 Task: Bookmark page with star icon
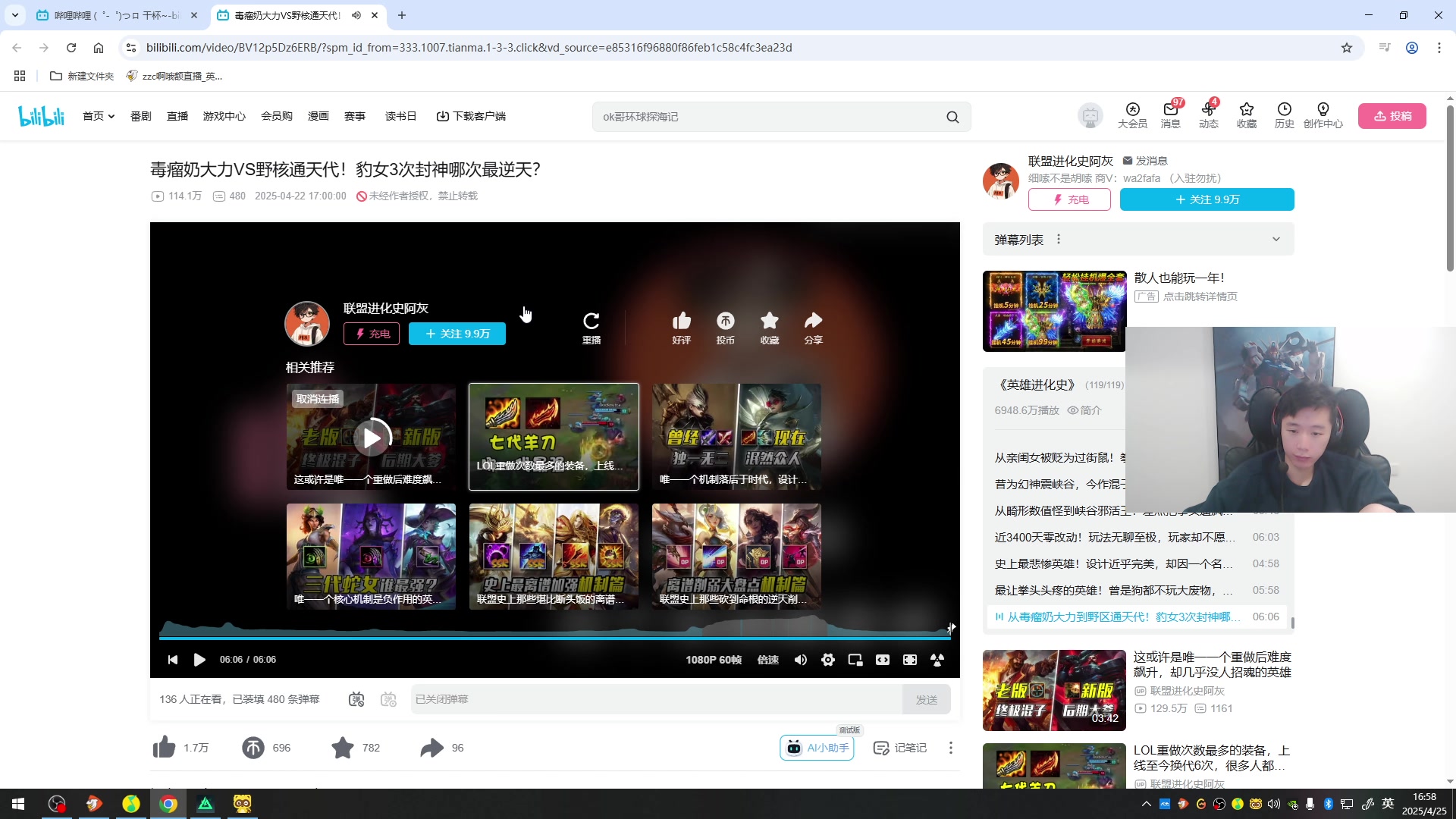1347,48
